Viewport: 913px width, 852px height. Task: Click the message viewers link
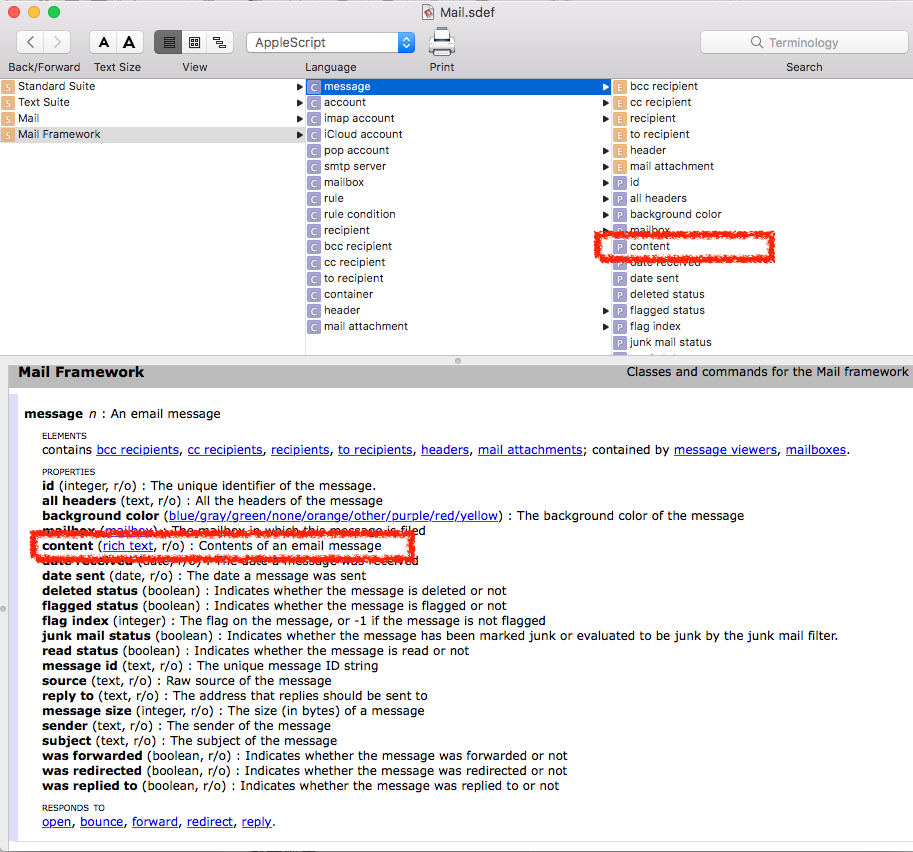724,450
